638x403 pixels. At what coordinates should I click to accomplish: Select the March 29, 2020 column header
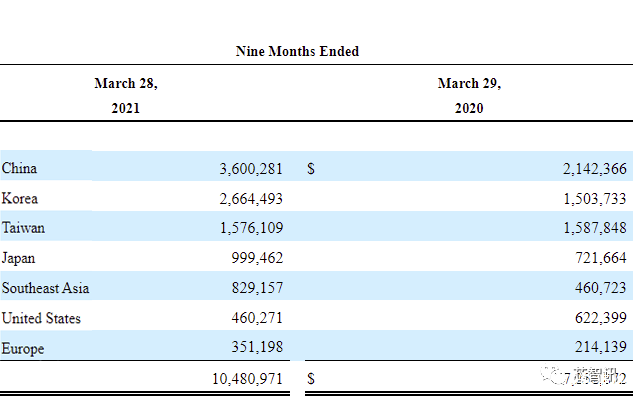coord(469,96)
